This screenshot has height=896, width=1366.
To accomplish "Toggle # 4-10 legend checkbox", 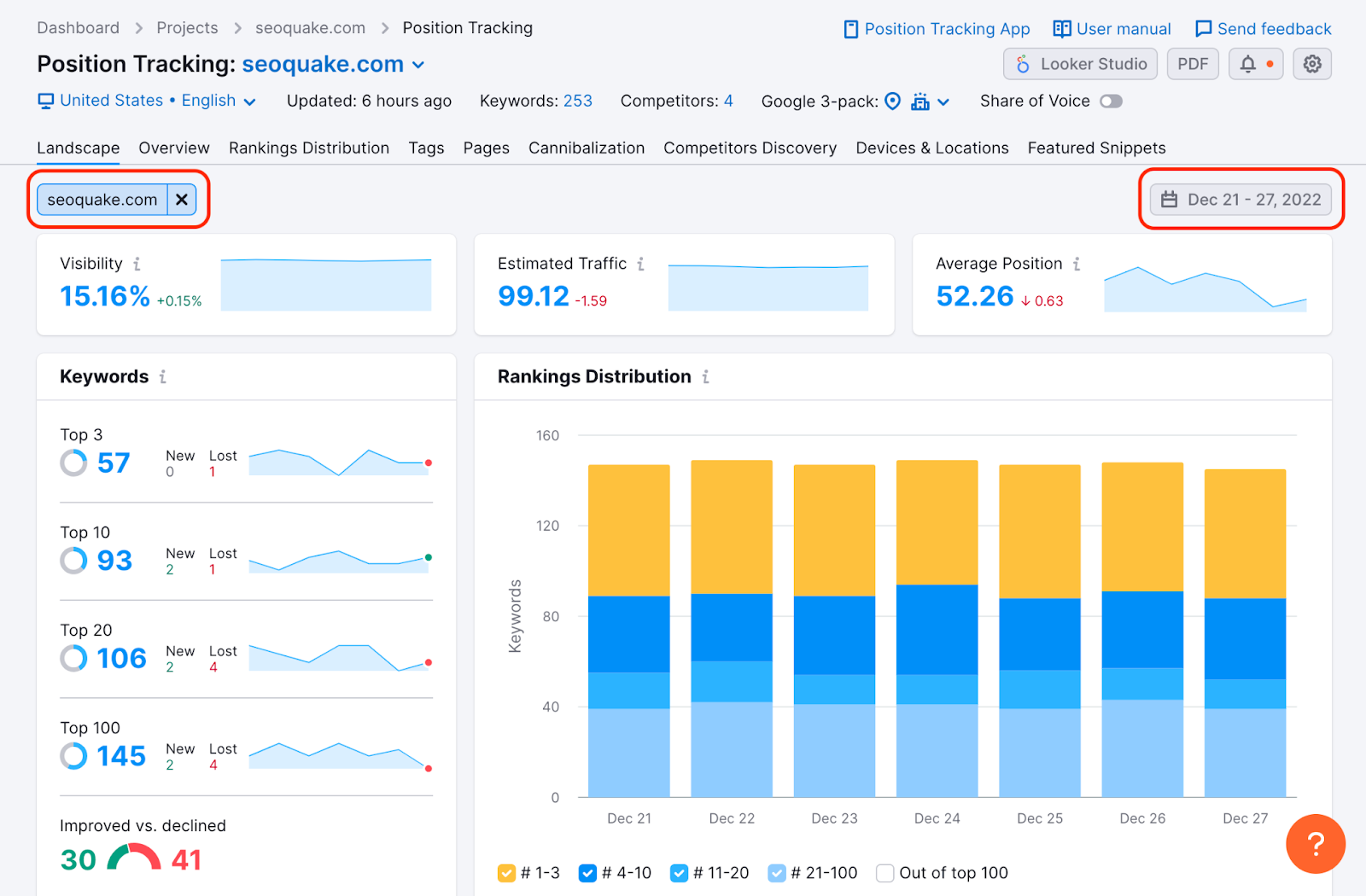I will [587, 873].
